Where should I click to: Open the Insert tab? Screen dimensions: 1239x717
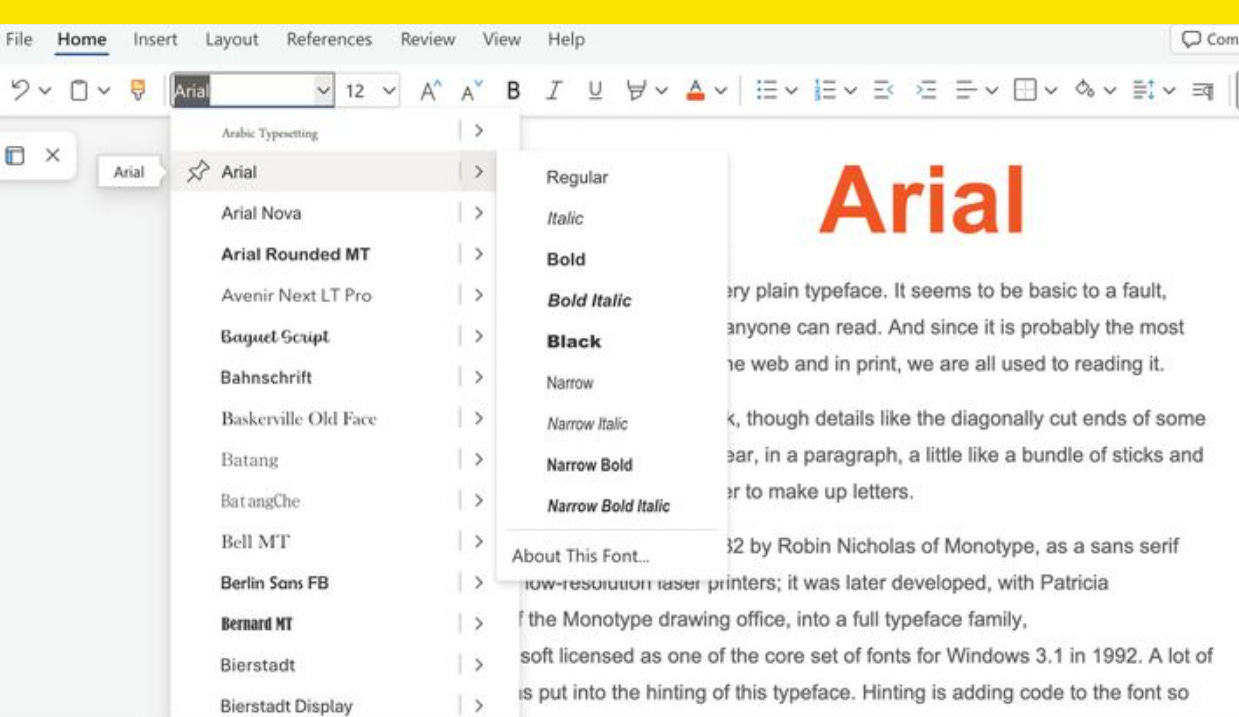click(155, 40)
